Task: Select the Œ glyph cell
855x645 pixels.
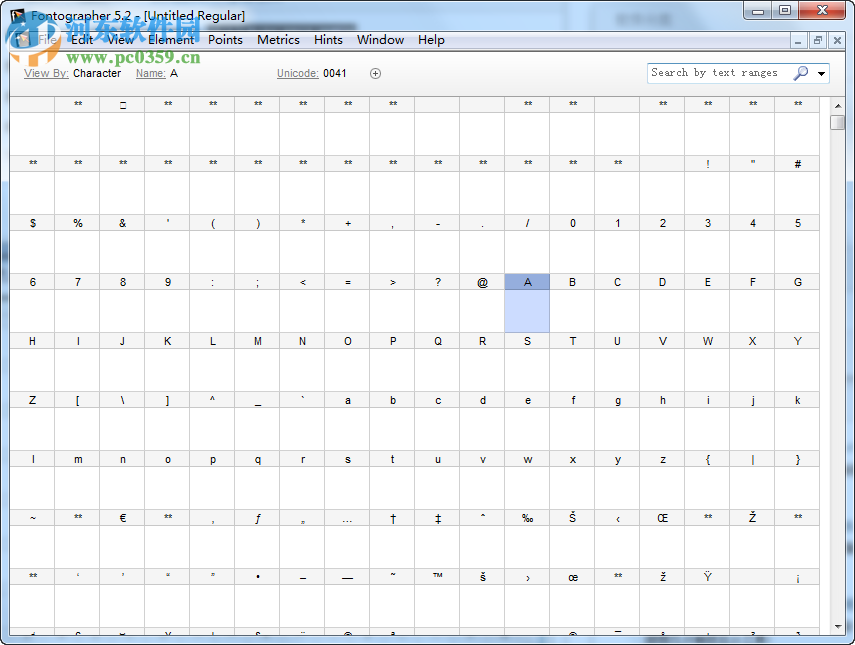Action: (x=663, y=539)
